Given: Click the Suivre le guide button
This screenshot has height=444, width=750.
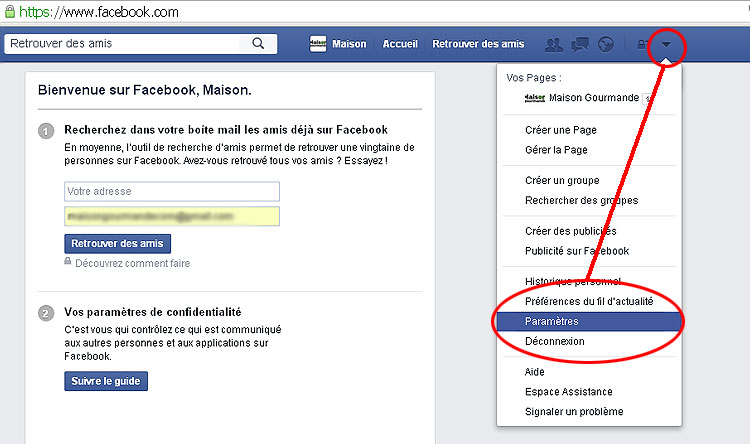Looking at the screenshot, I should point(106,381).
